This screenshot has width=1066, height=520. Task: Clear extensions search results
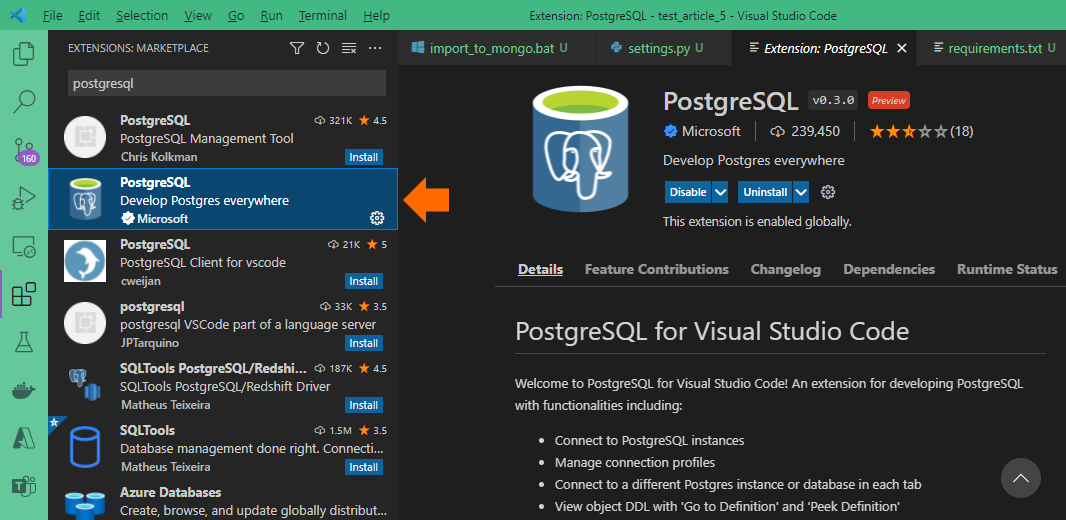(349, 48)
